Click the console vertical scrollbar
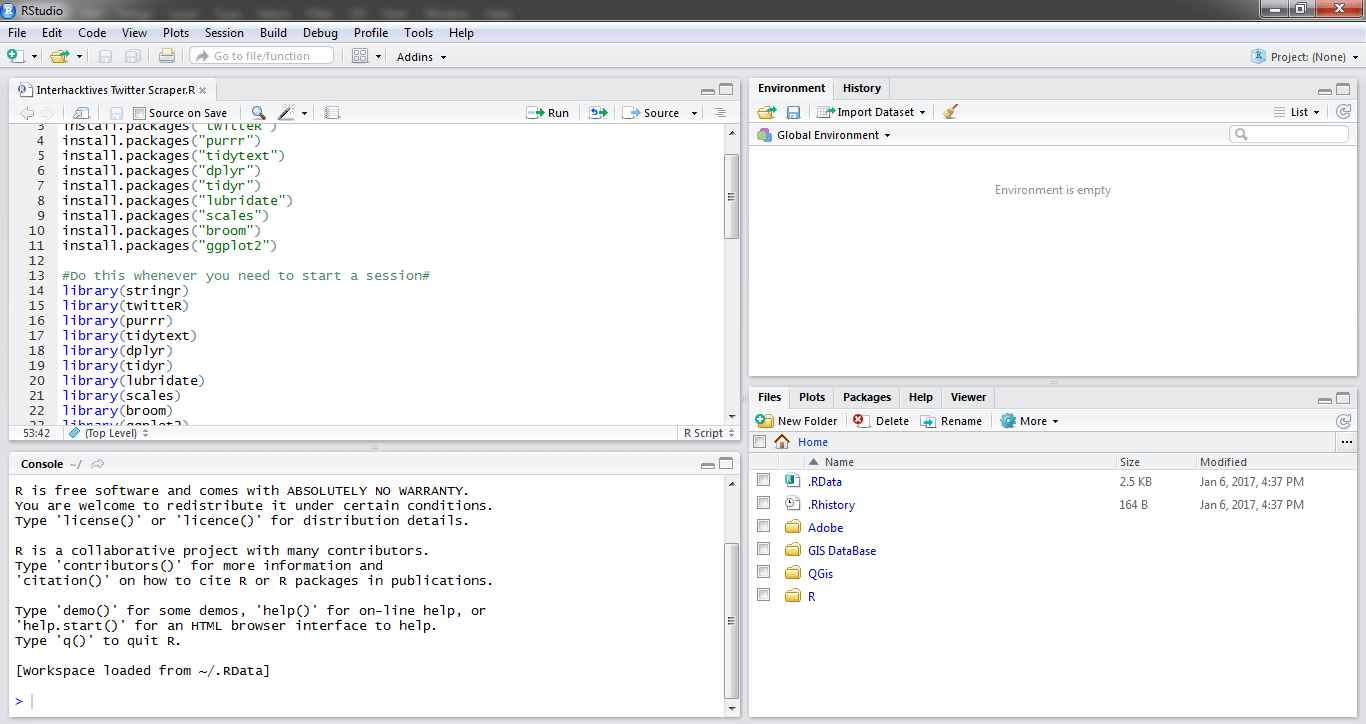Image resolution: width=1366 pixels, height=724 pixels. point(731,620)
